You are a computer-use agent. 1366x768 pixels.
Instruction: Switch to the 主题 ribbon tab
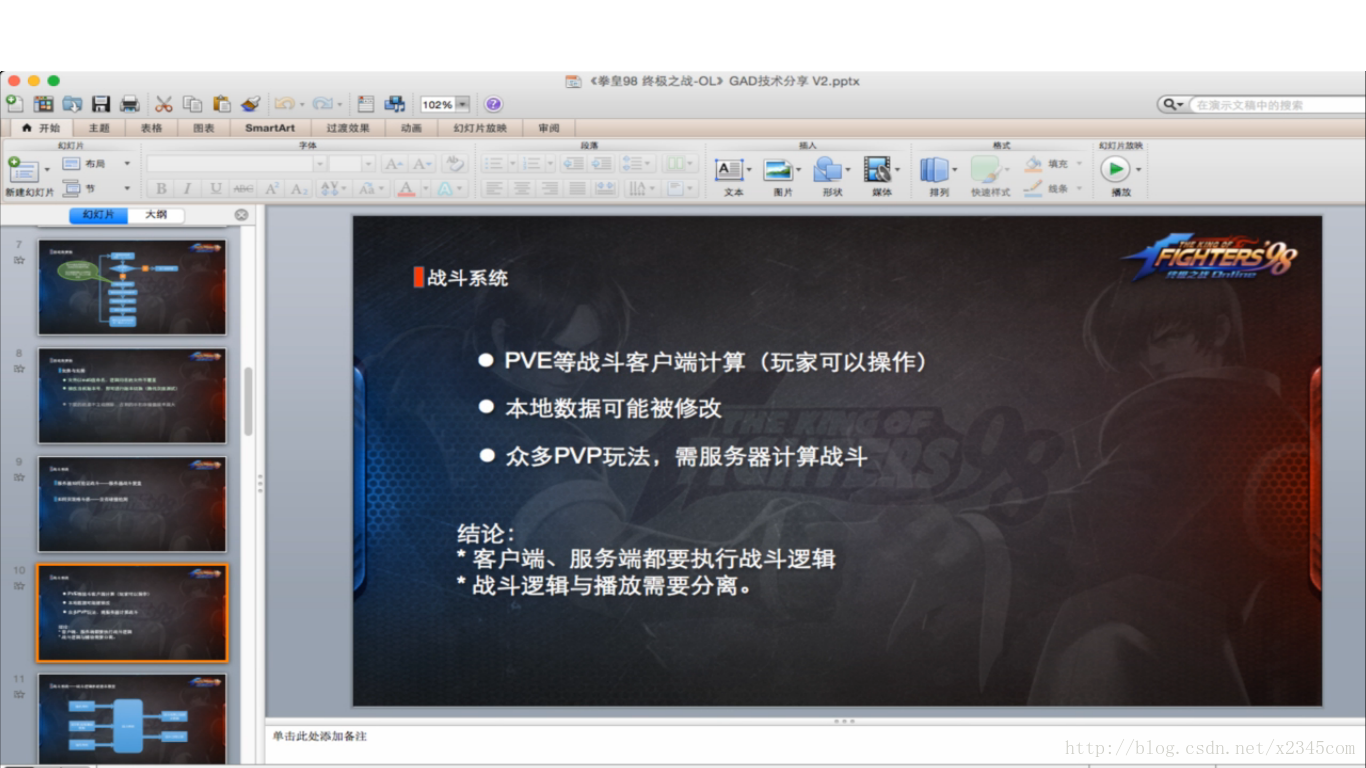click(x=99, y=128)
